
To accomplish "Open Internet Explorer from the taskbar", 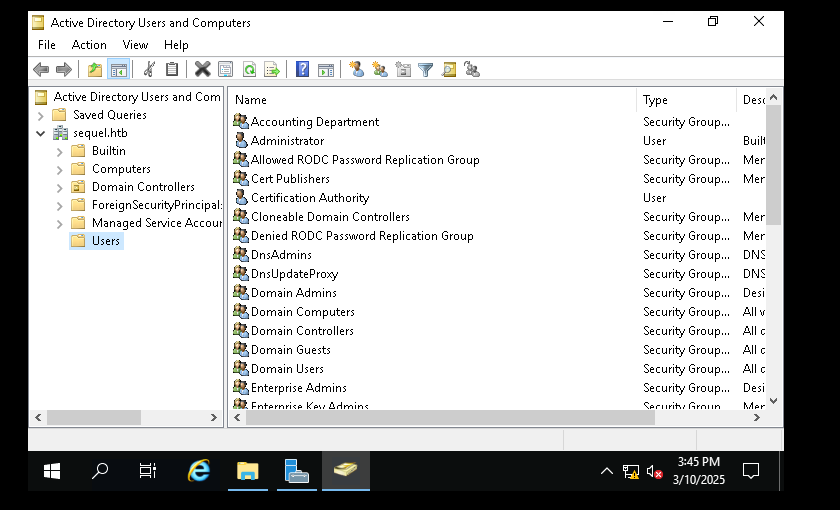I will point(199,471).
